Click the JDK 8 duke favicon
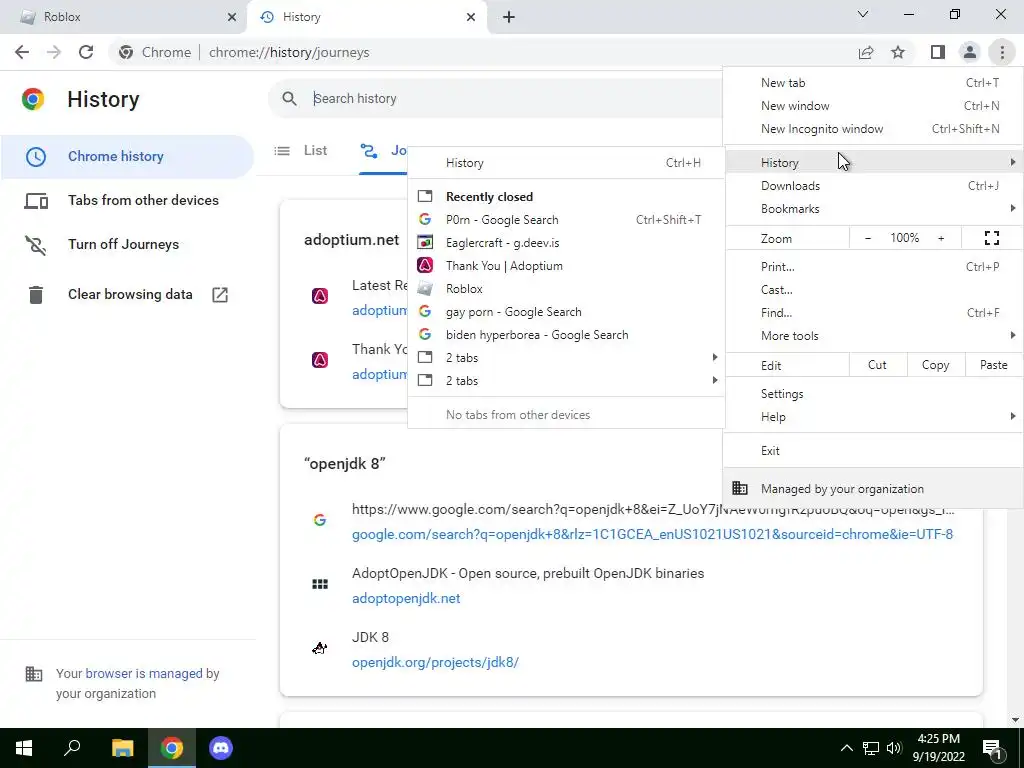This screenshot has width=1024, height=768. 319,648
